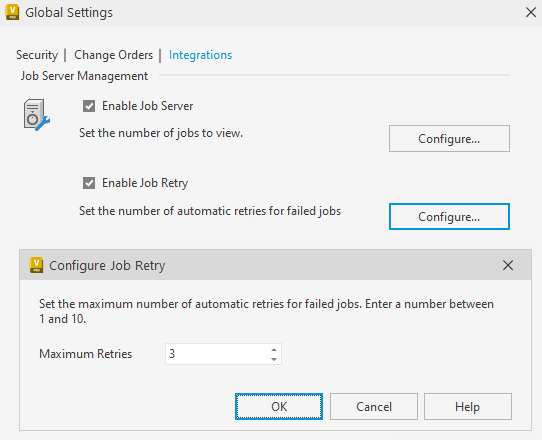Click 'Set the number of automatic retries for failed jobs'

pyautogui.click(x=210, y=211)
